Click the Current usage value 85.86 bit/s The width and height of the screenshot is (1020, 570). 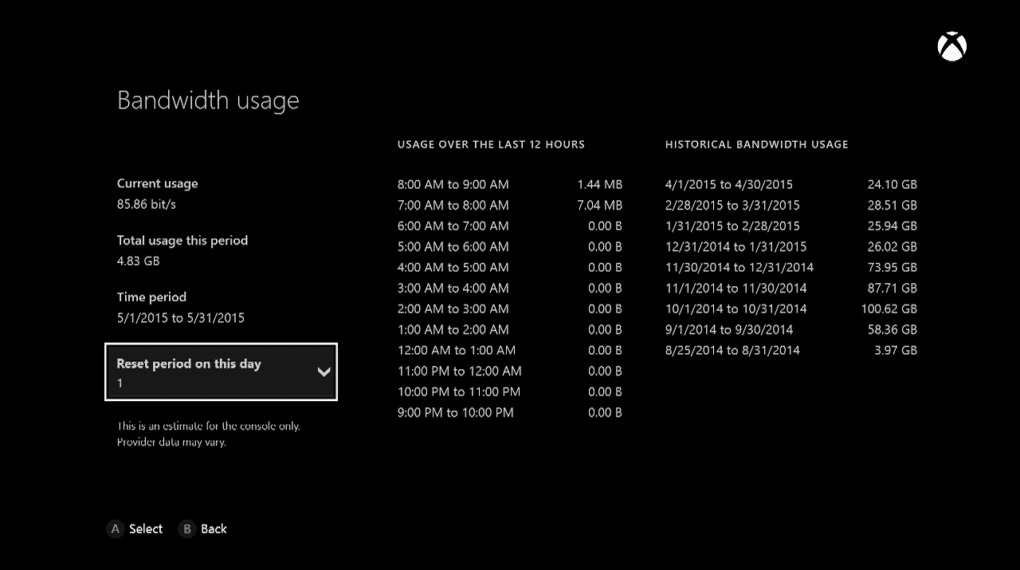pyautogui.click(x=146, y=204)
